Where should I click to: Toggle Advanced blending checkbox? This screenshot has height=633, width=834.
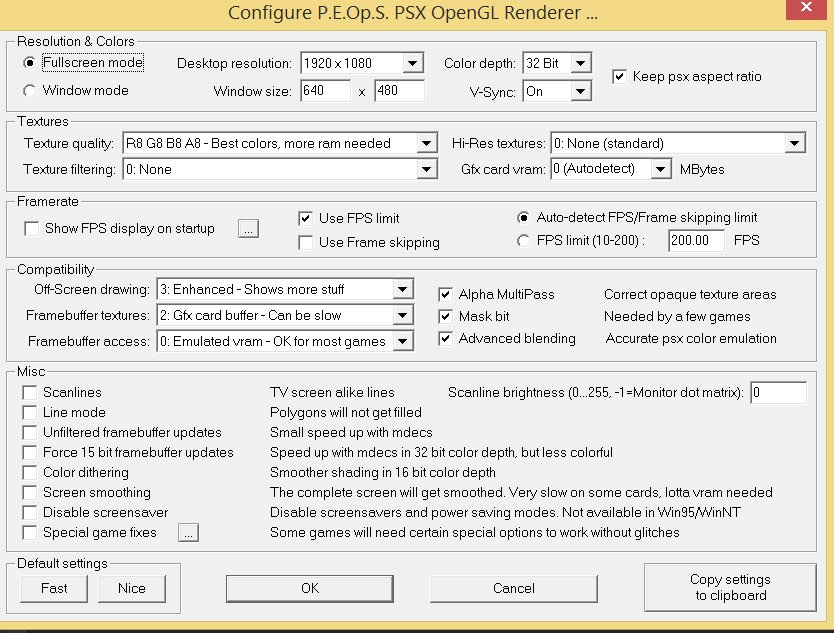445,339
